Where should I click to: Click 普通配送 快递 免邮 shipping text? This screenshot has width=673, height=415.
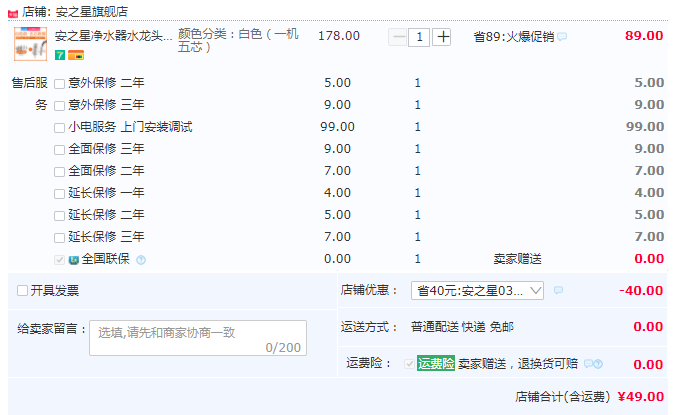462,327
